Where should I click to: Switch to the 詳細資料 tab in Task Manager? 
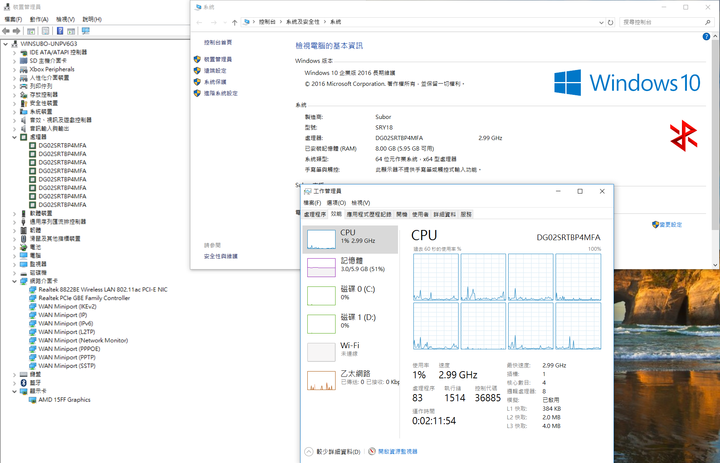[x=444, y=214]
